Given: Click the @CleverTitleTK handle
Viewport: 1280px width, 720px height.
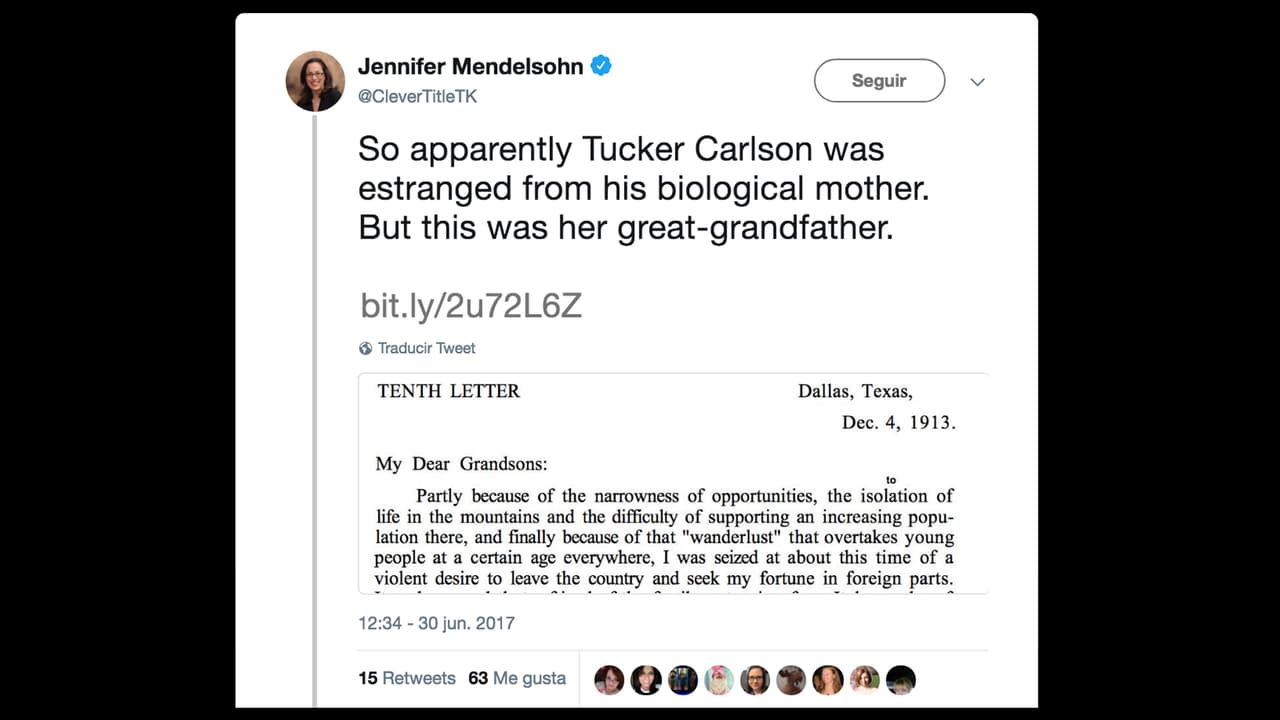Looking at the screenshot, I should click(x=417, y=97).
